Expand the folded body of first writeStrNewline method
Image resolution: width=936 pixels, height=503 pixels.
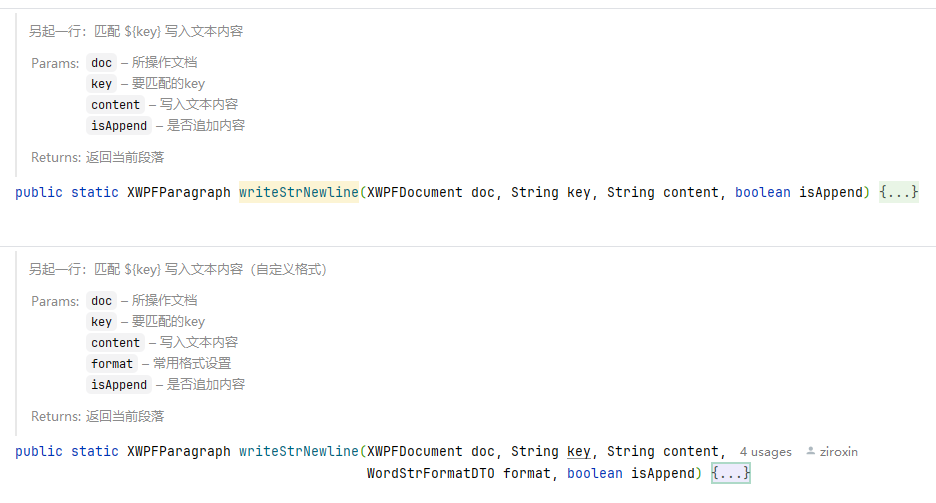898,192
